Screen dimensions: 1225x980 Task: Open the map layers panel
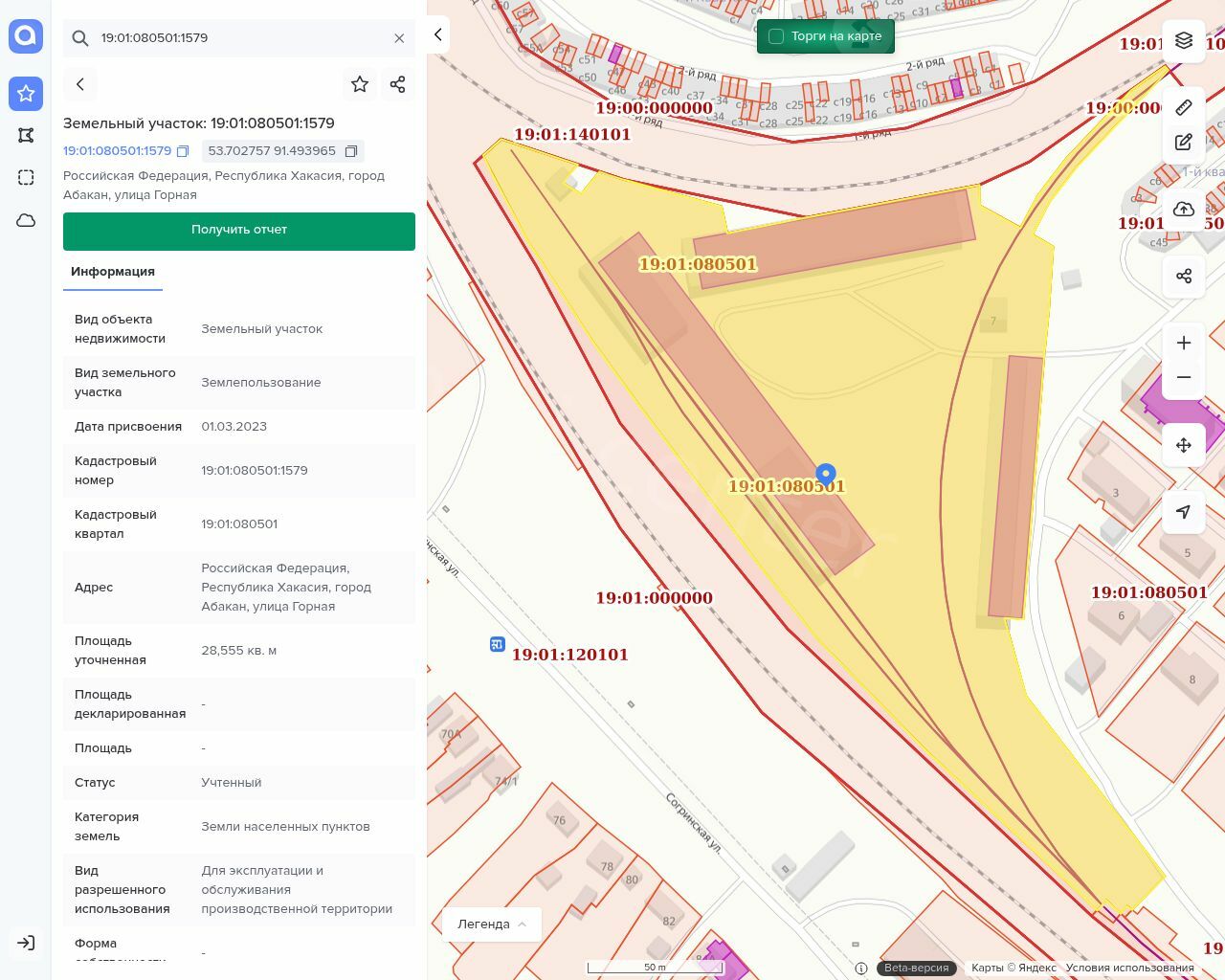point(1184,40)
